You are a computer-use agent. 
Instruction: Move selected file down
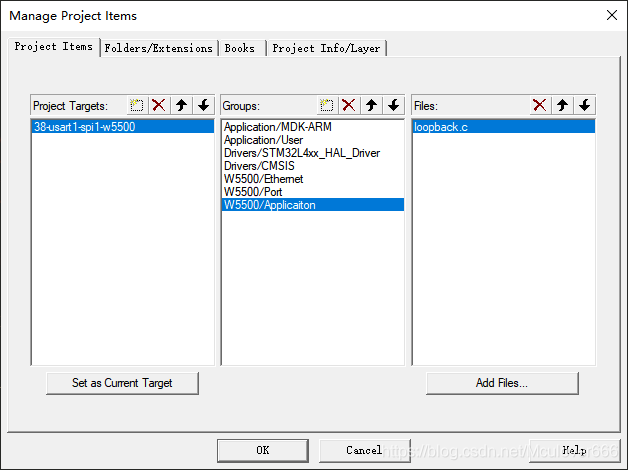[585, 106]
